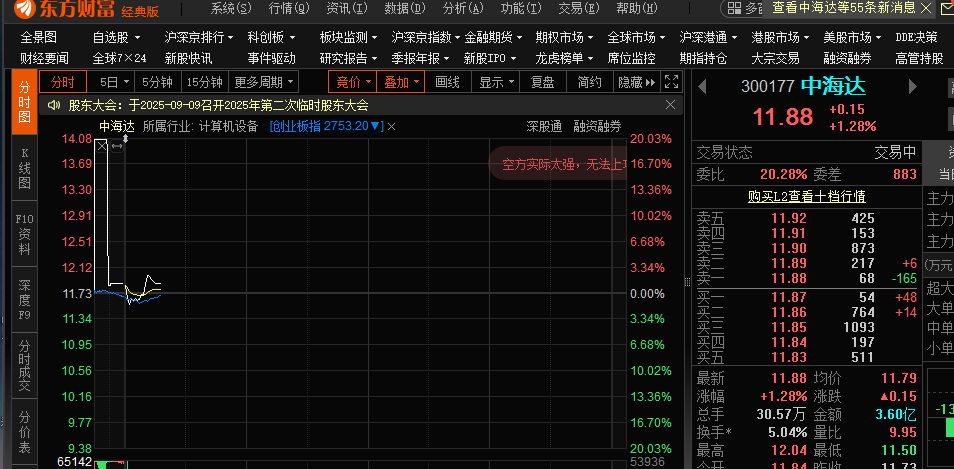
Task: Open the DDE决策 page
Action: pos(916,38)
